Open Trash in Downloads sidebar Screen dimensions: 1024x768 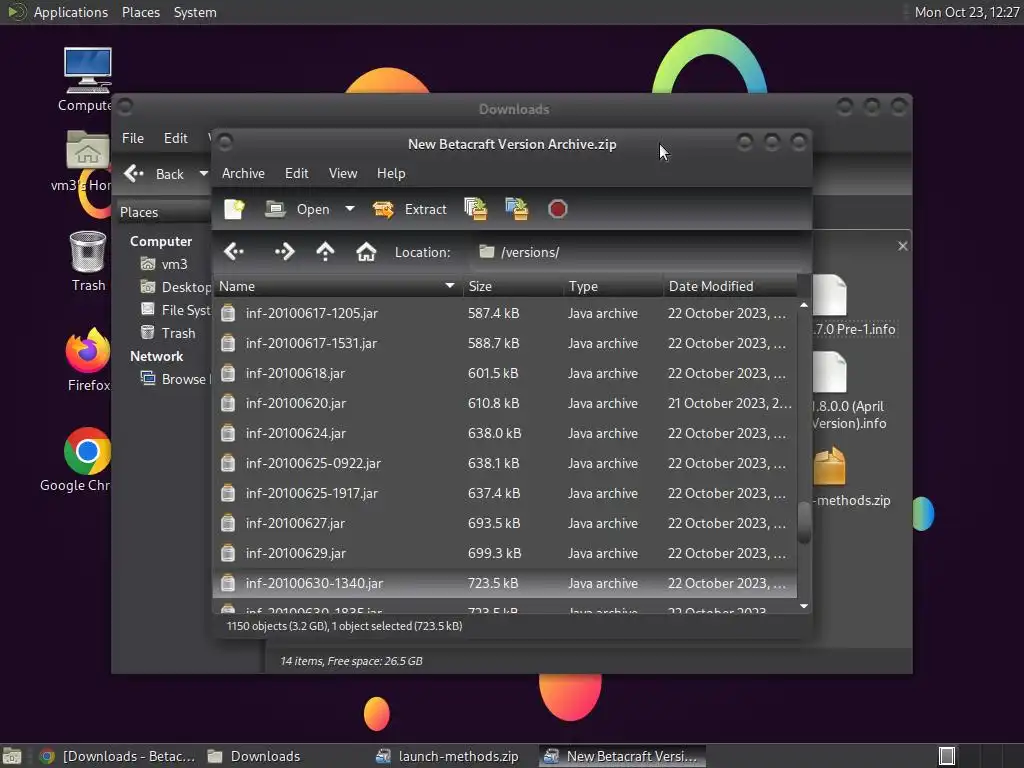click(x=168, y=333)
